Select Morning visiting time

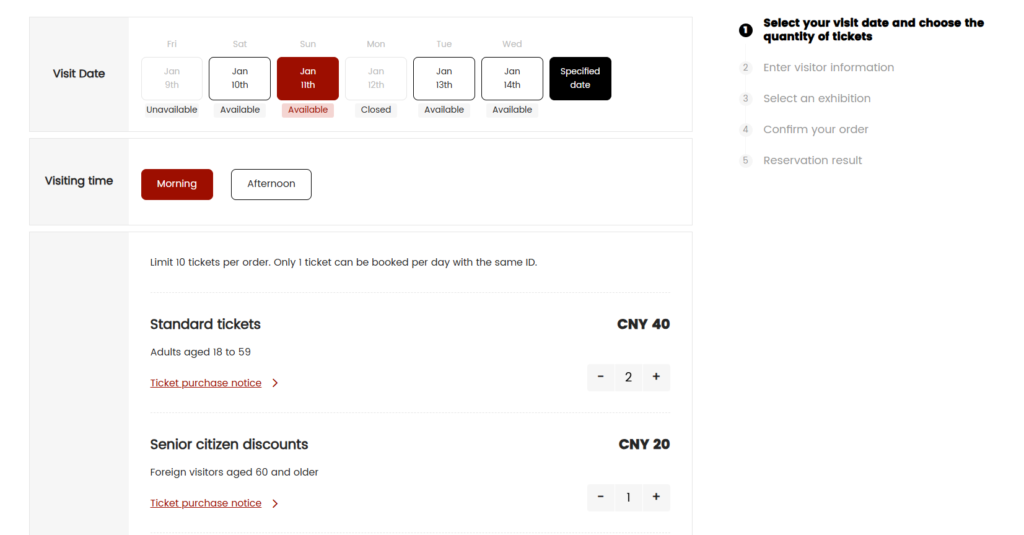pos(177,184)
